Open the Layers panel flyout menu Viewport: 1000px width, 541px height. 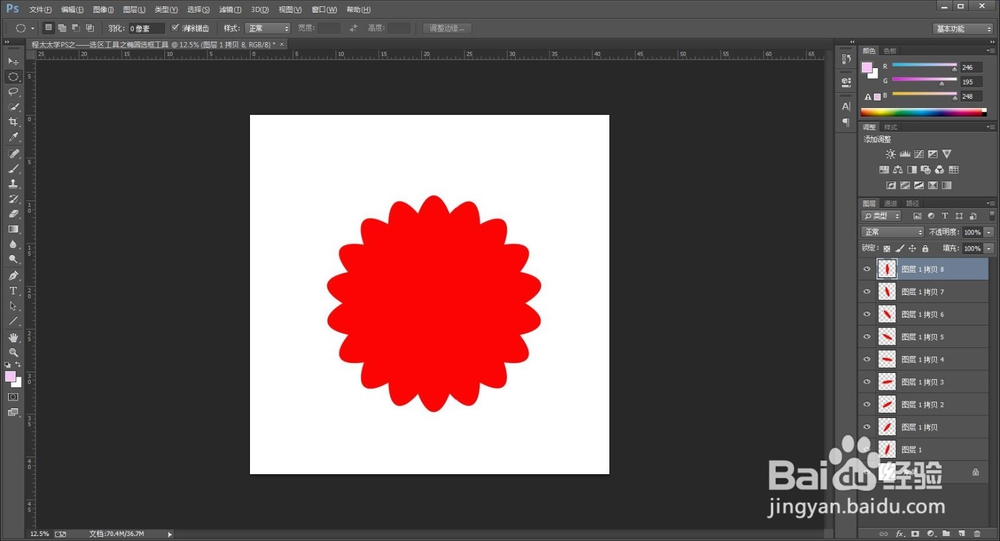989,204
